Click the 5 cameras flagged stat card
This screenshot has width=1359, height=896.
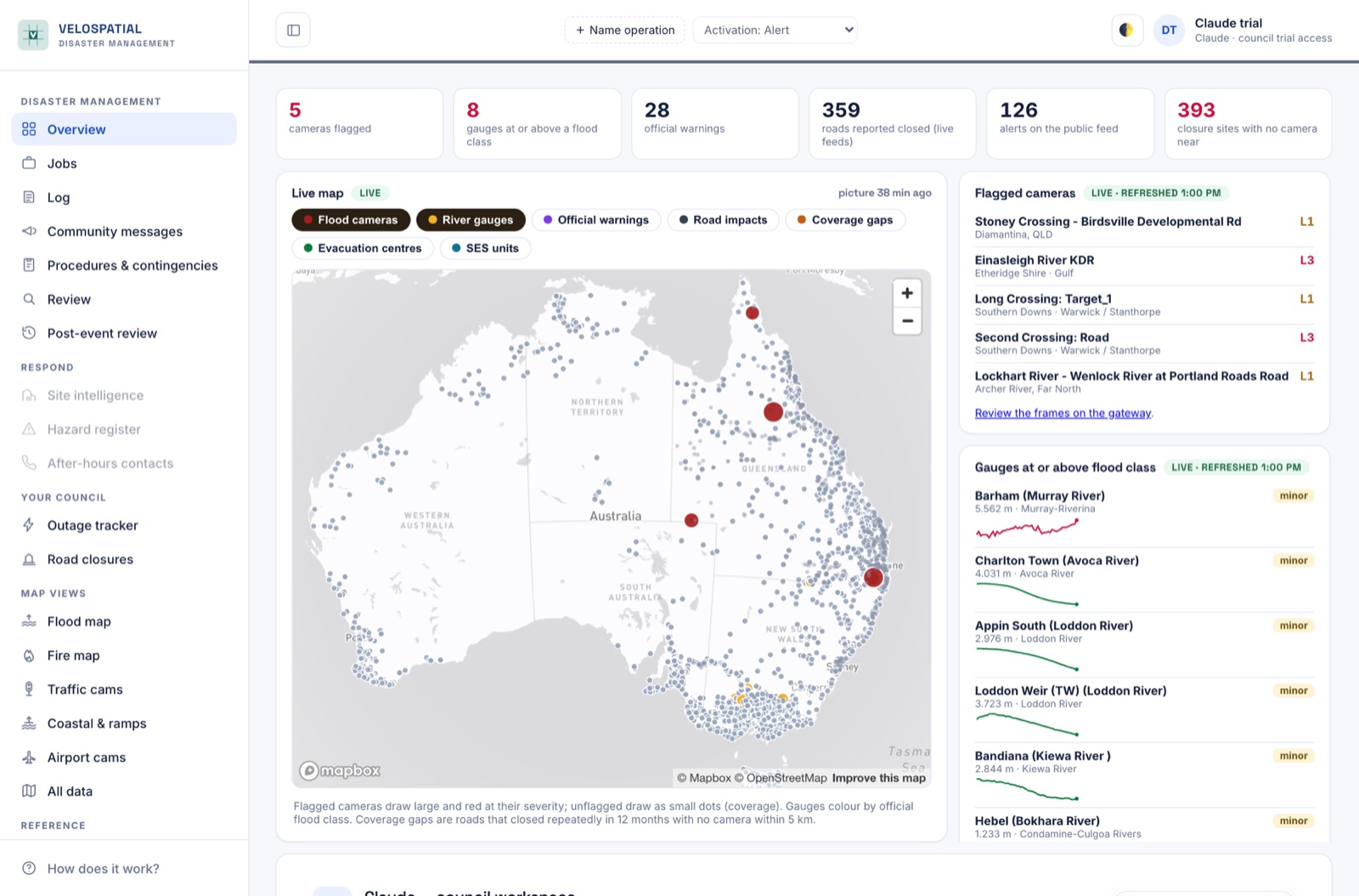pyautogui.click(x=359, y=124)
